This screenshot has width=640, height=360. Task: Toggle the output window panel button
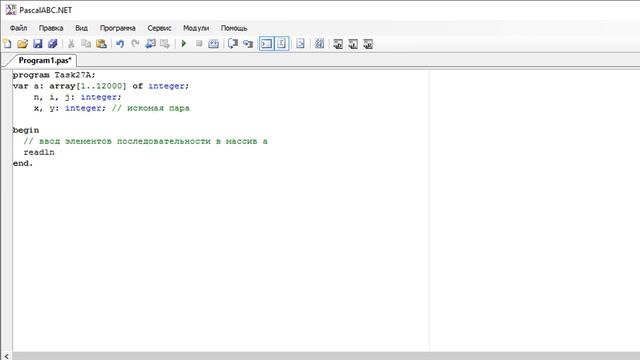pyautogui.click(x=267, y=44)
